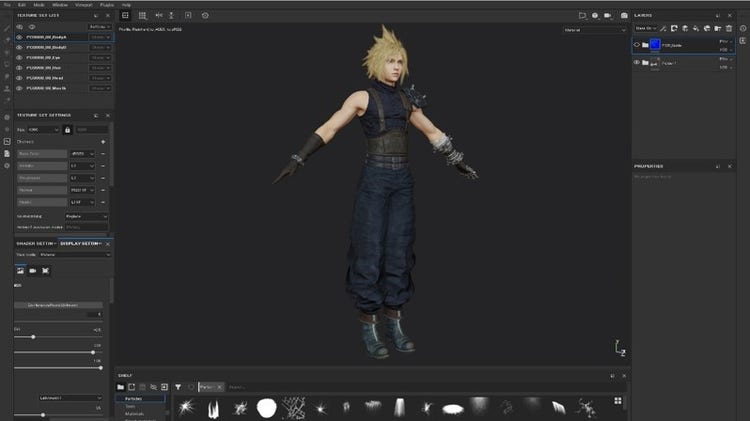This screenshot has width=750, height=421.
Task: Open the Base Color channel format dropdown
Action: pos(82,154)
